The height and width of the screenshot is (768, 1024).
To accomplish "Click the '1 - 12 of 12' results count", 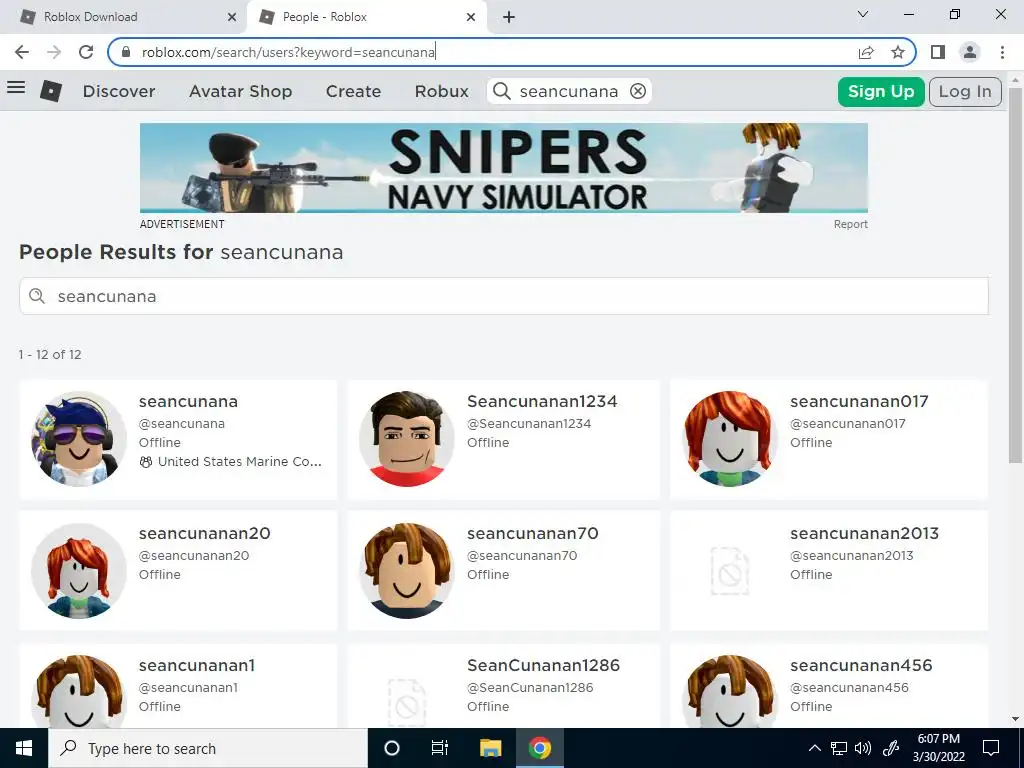I will click(x=50, y=355).
